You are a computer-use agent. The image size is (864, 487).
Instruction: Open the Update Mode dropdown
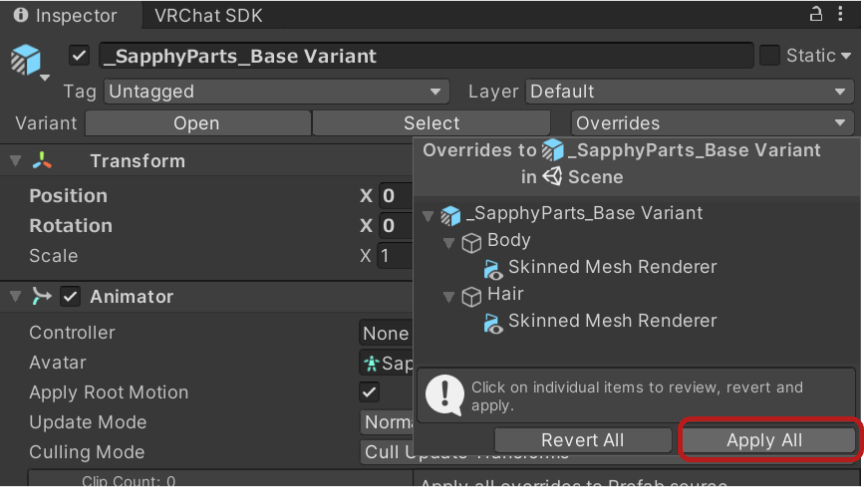(x=386, y=422)
